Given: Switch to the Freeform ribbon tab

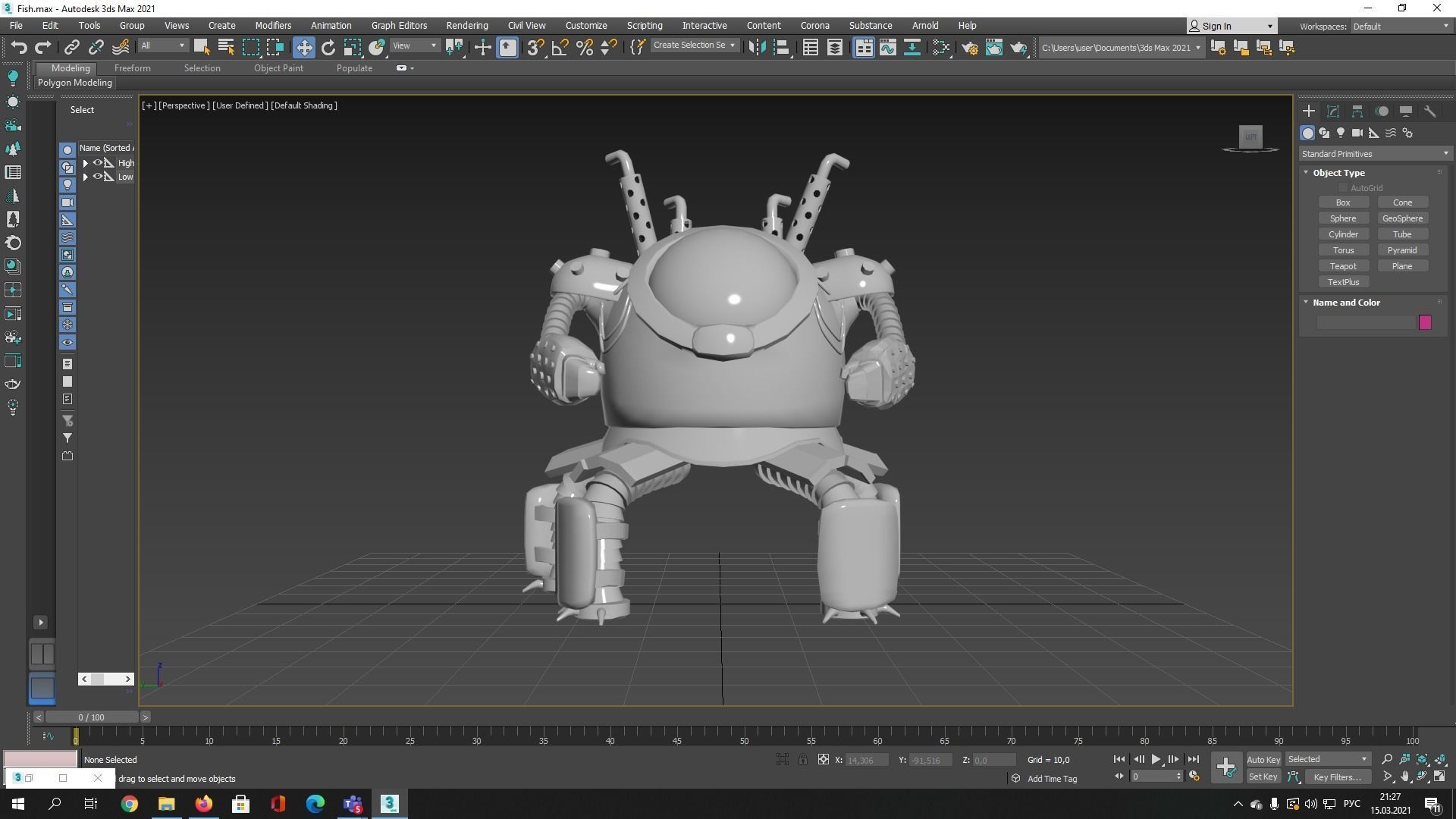Looking at the screenshot, I should (x=132, y=68).
